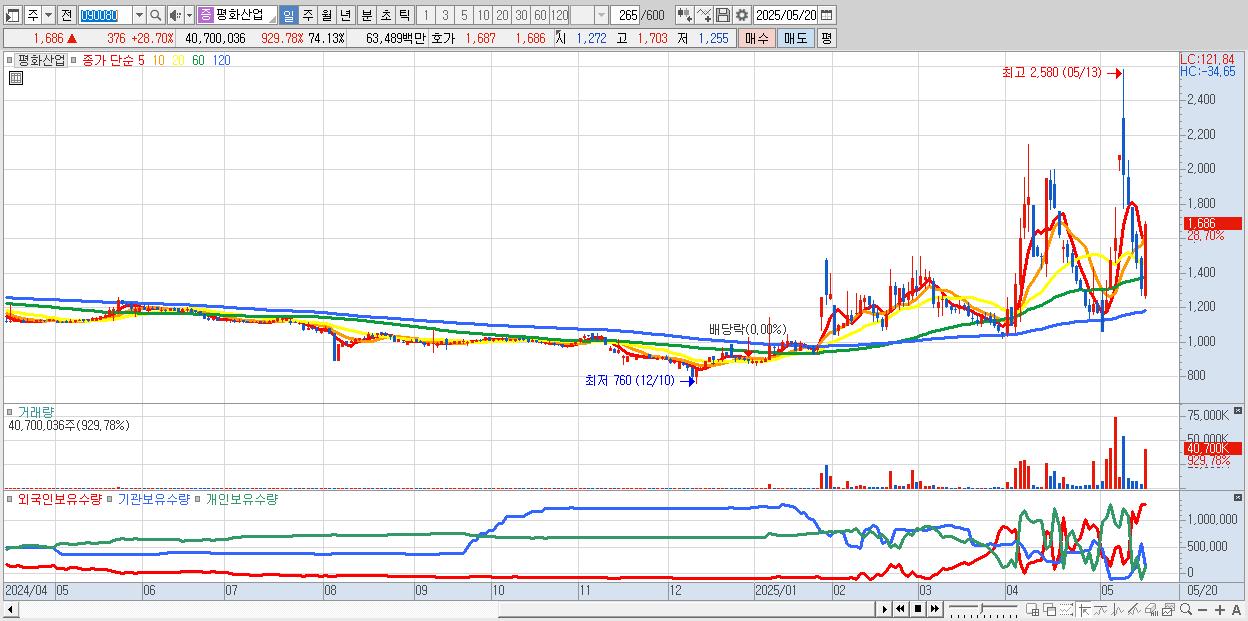Expand the stock code history dropdown
Image resolution: width=1248 pixels, height=621 pixels.
139,15
